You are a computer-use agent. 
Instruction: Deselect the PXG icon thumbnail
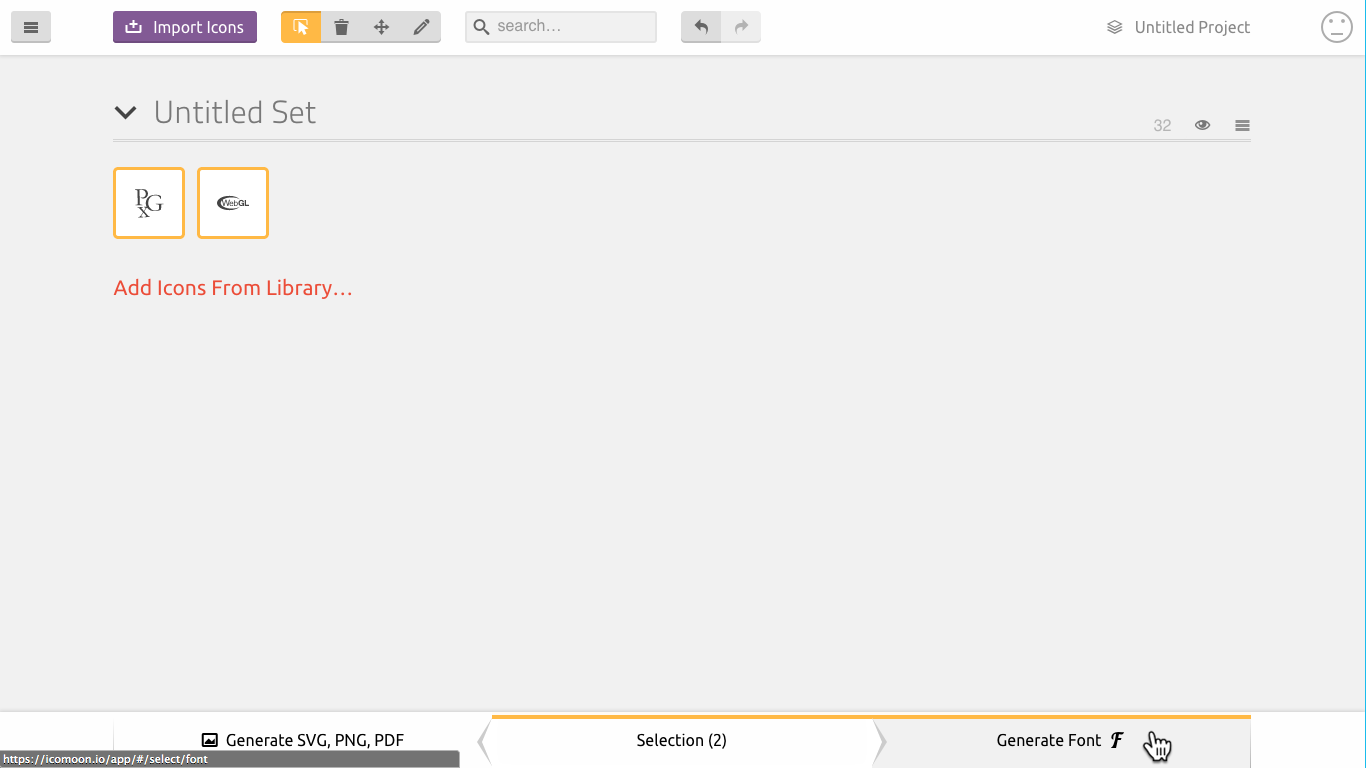pyautogui.click(x=149, y=203)
